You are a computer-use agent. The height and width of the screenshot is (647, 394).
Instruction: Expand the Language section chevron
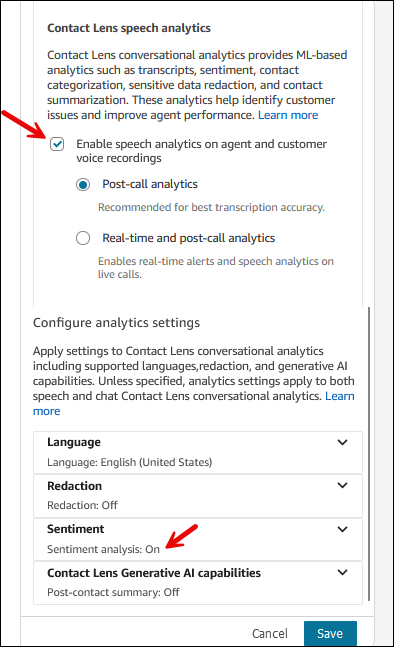(x=342, y=442)
